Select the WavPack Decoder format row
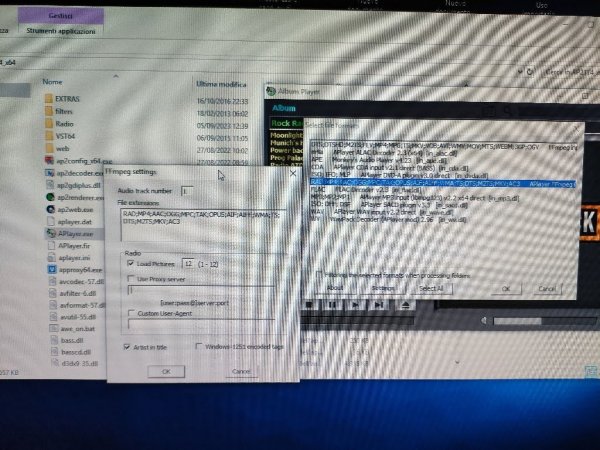The image size is (600, 450). (x=442, y=219)
